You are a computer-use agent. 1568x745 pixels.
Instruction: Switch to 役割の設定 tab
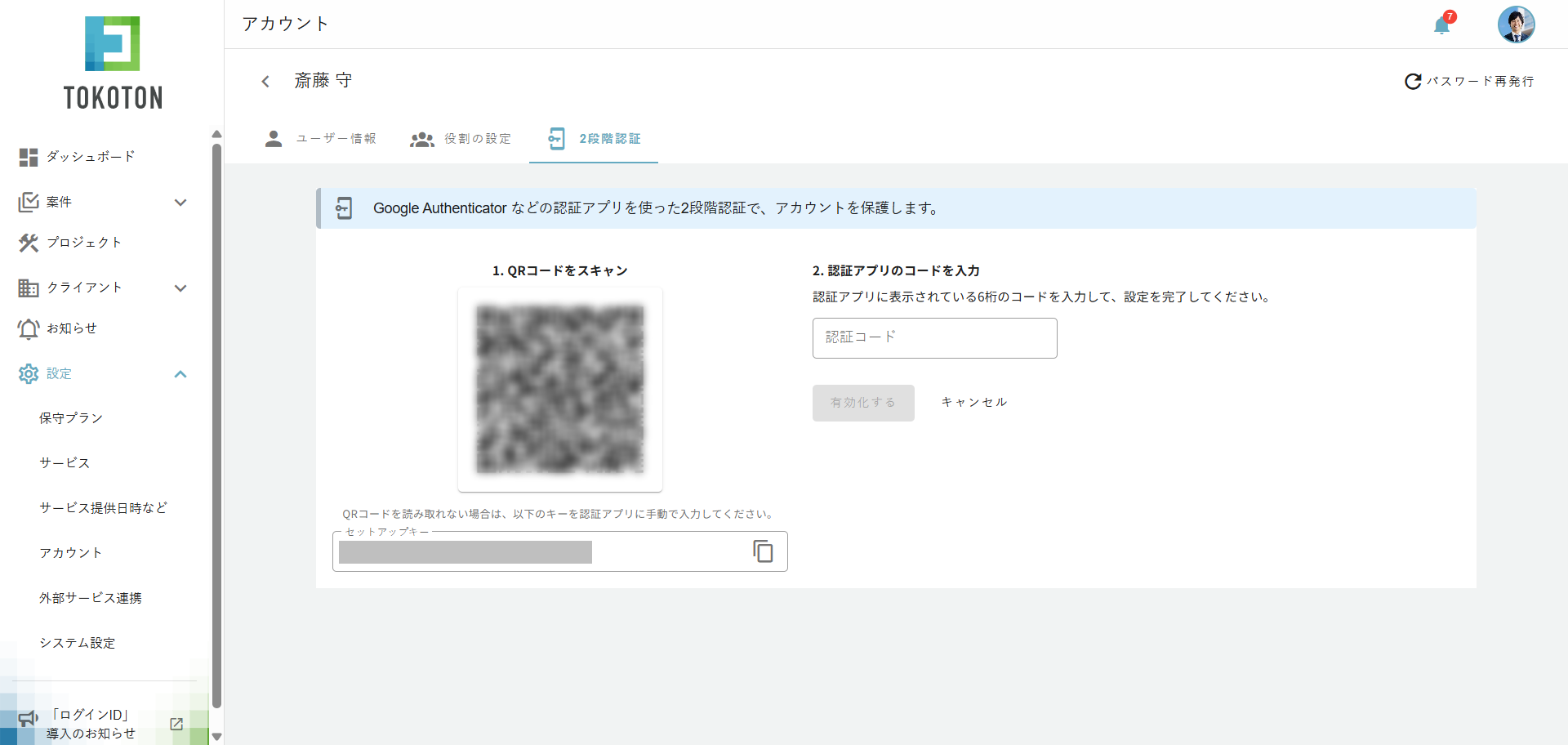click(x=461, y=139)
